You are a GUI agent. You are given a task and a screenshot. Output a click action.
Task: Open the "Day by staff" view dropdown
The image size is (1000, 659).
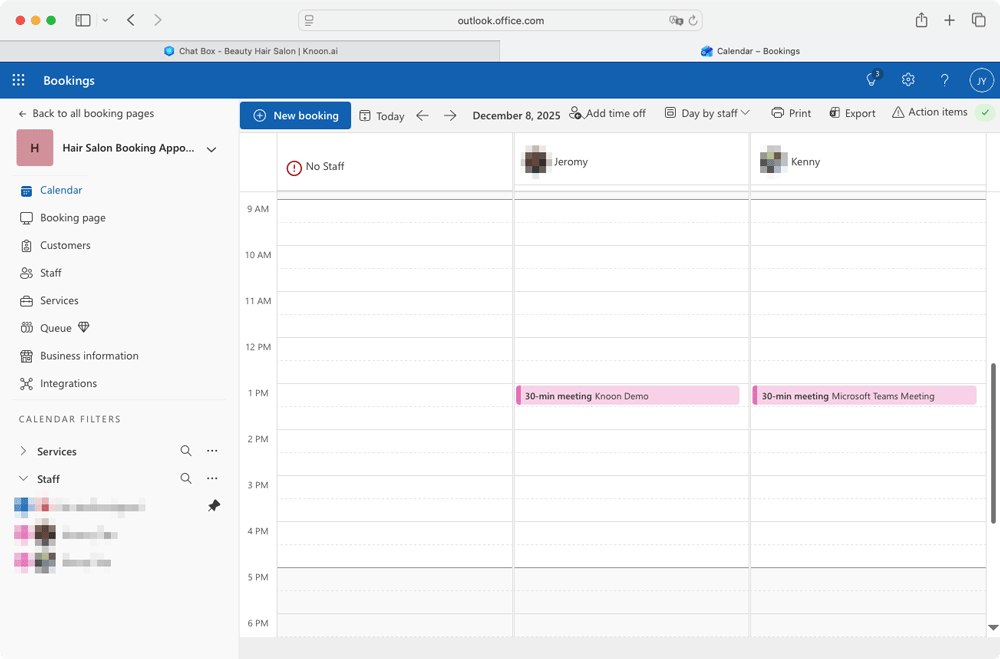coord(707,113)
